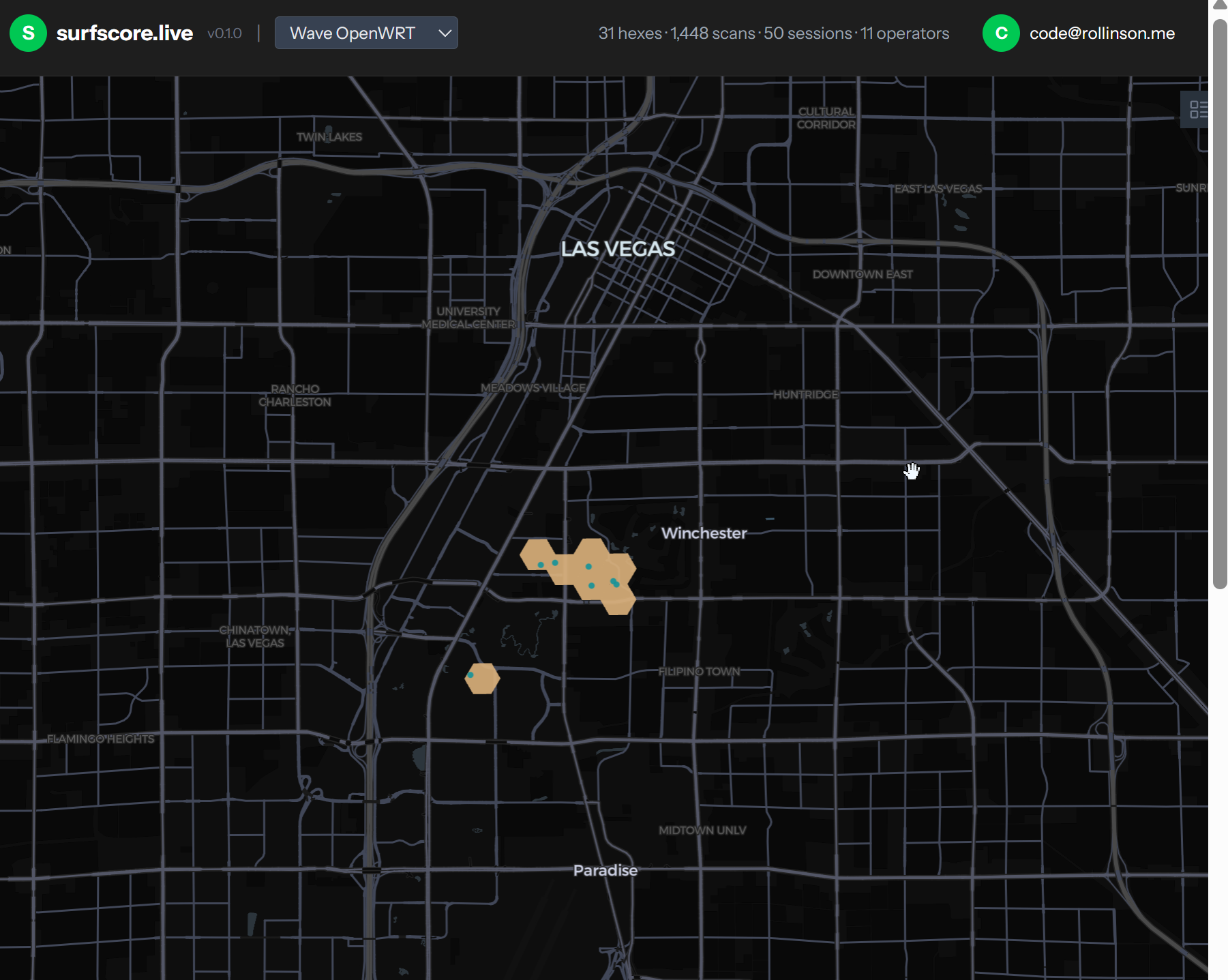The width and height of the screenshot is (1228, 980).
Task: Click the green surfscore S logo
Action: [28, 33]
